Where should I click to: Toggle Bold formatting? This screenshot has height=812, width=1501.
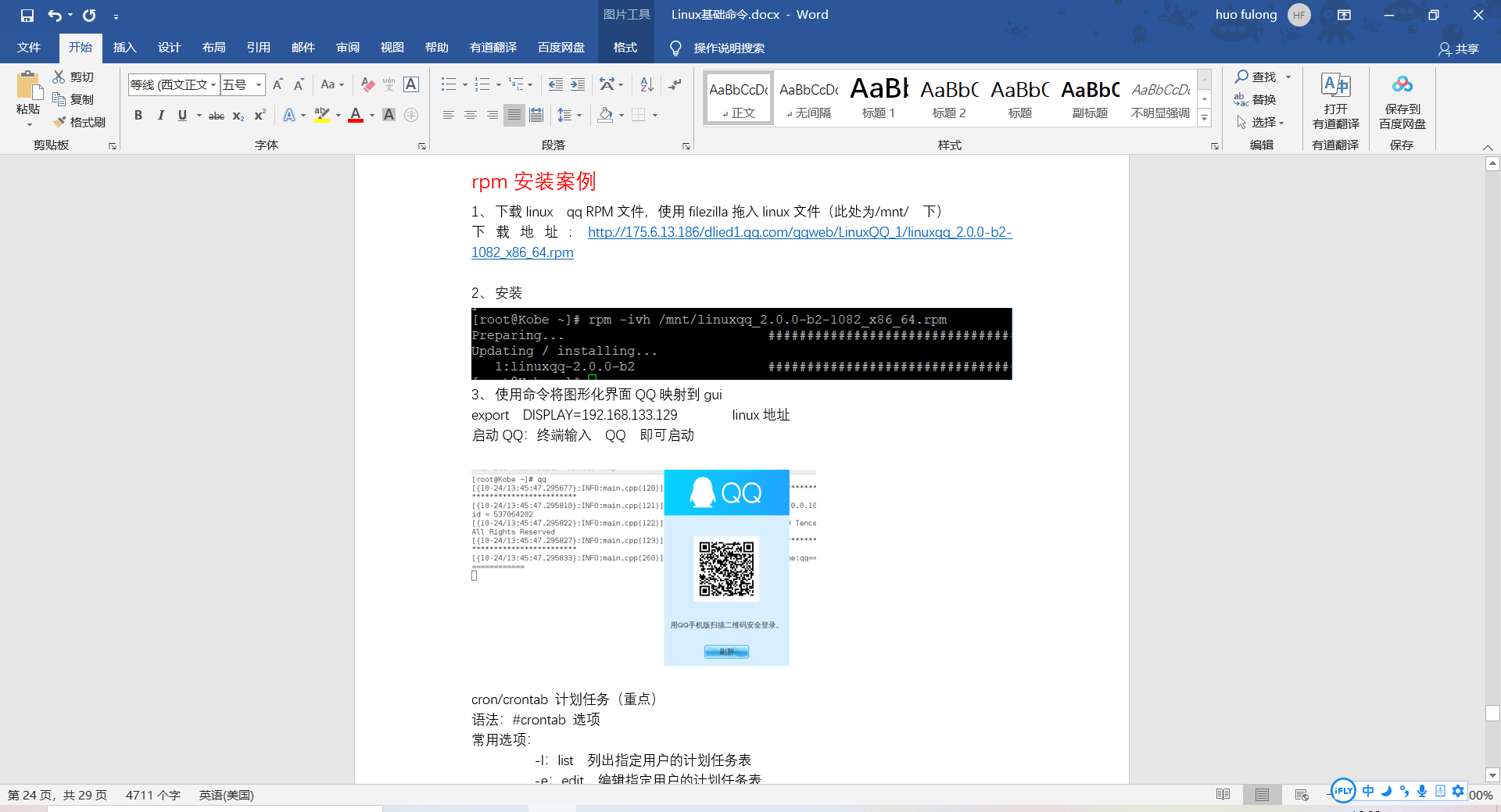click(x=138, y=115)
